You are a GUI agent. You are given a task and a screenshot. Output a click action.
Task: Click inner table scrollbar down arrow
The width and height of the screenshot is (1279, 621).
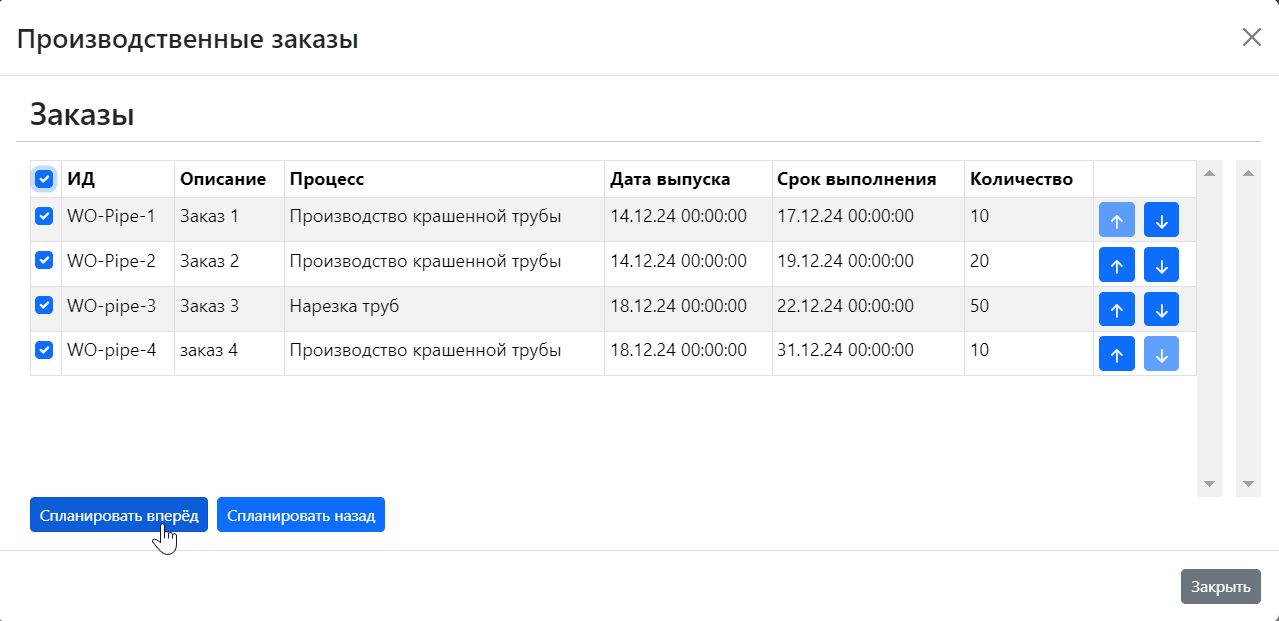point(1209,484)
